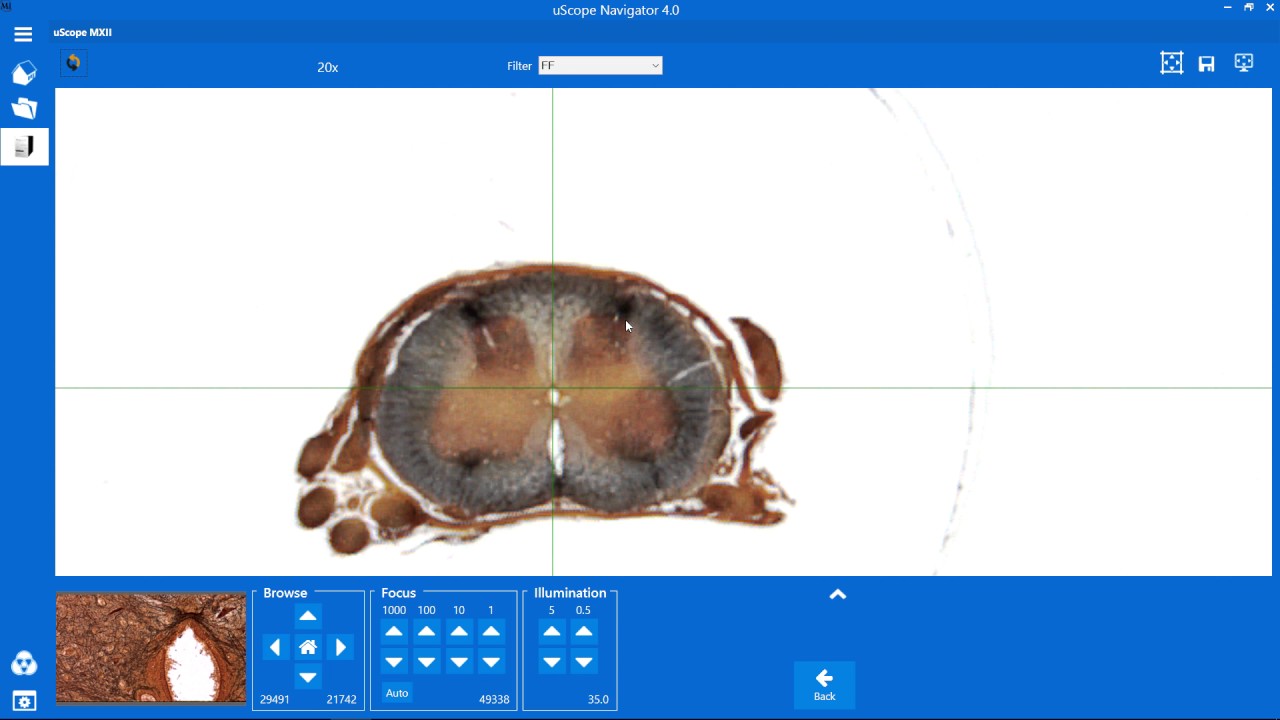Move stage left in Browse panel

pyautogui.click(x=276, y=647)
